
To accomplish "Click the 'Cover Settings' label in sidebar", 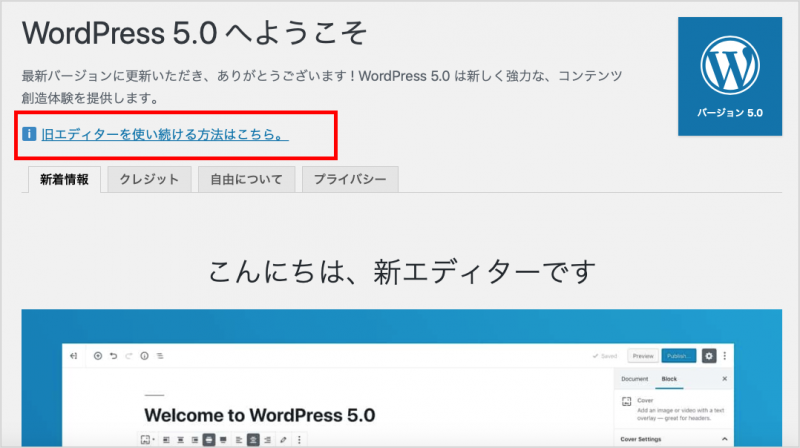I will 641,439.
